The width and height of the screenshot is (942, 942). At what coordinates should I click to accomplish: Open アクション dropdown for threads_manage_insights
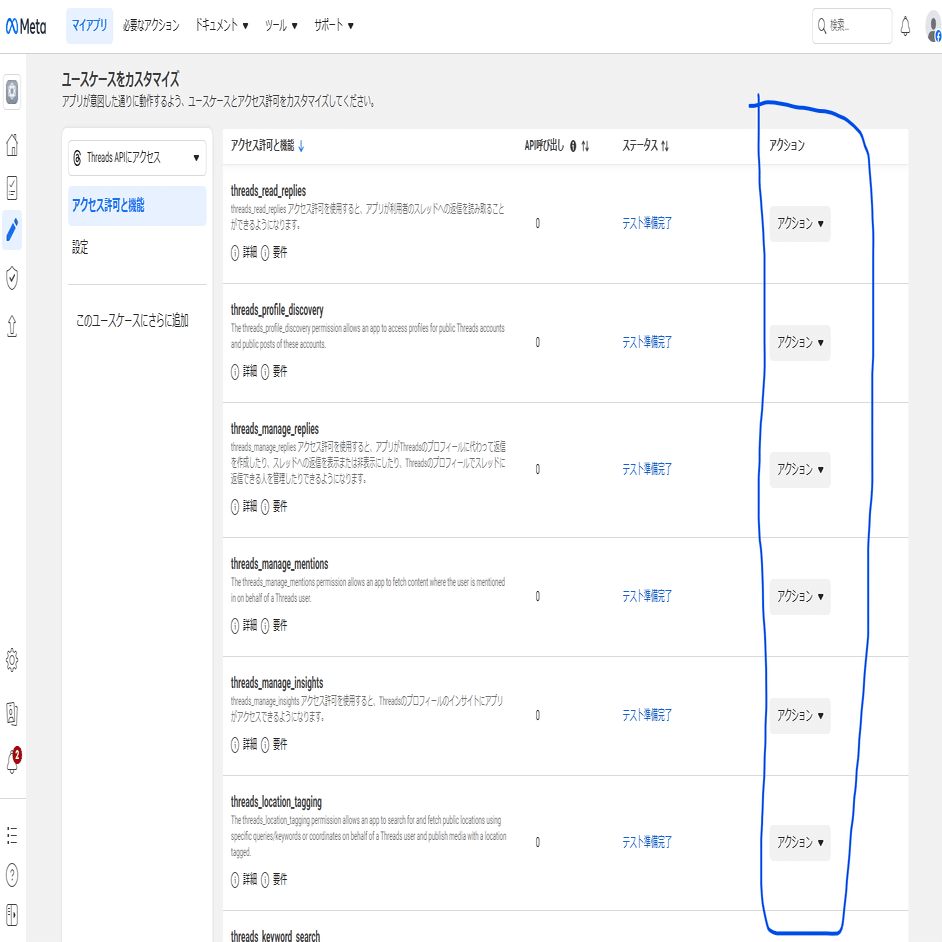click(800, 716)
